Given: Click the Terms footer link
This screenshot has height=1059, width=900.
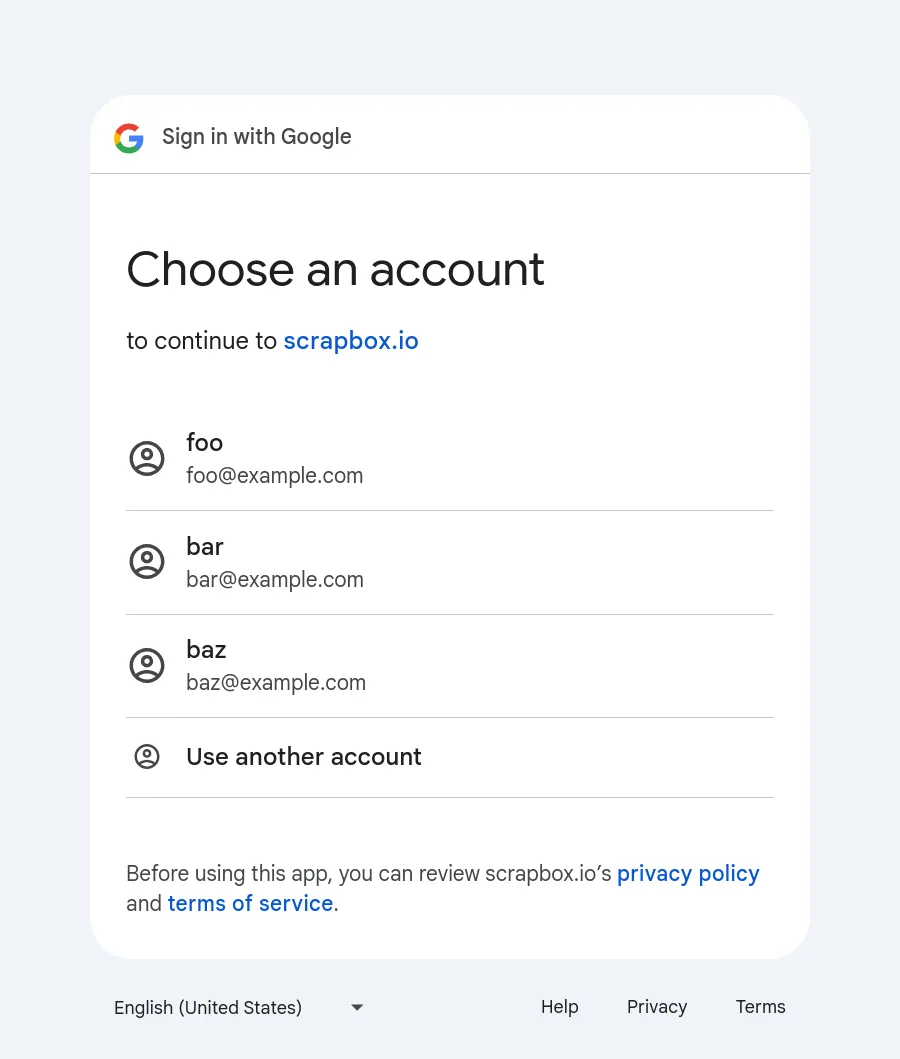Looking at the screenshot, I should point(761,1007).
